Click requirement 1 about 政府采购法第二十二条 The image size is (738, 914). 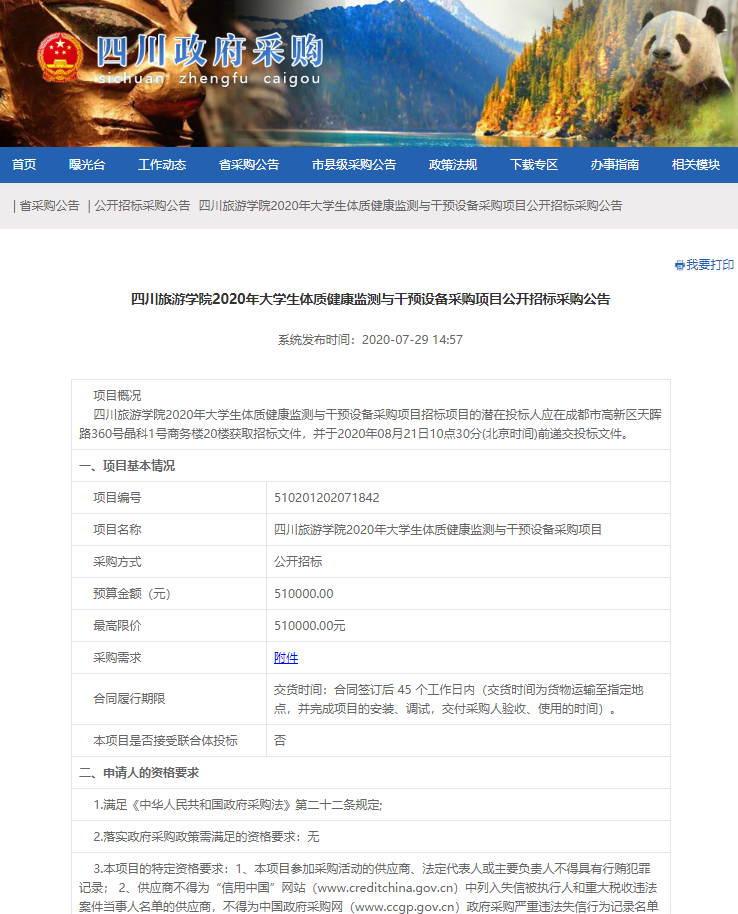[238, 805]
